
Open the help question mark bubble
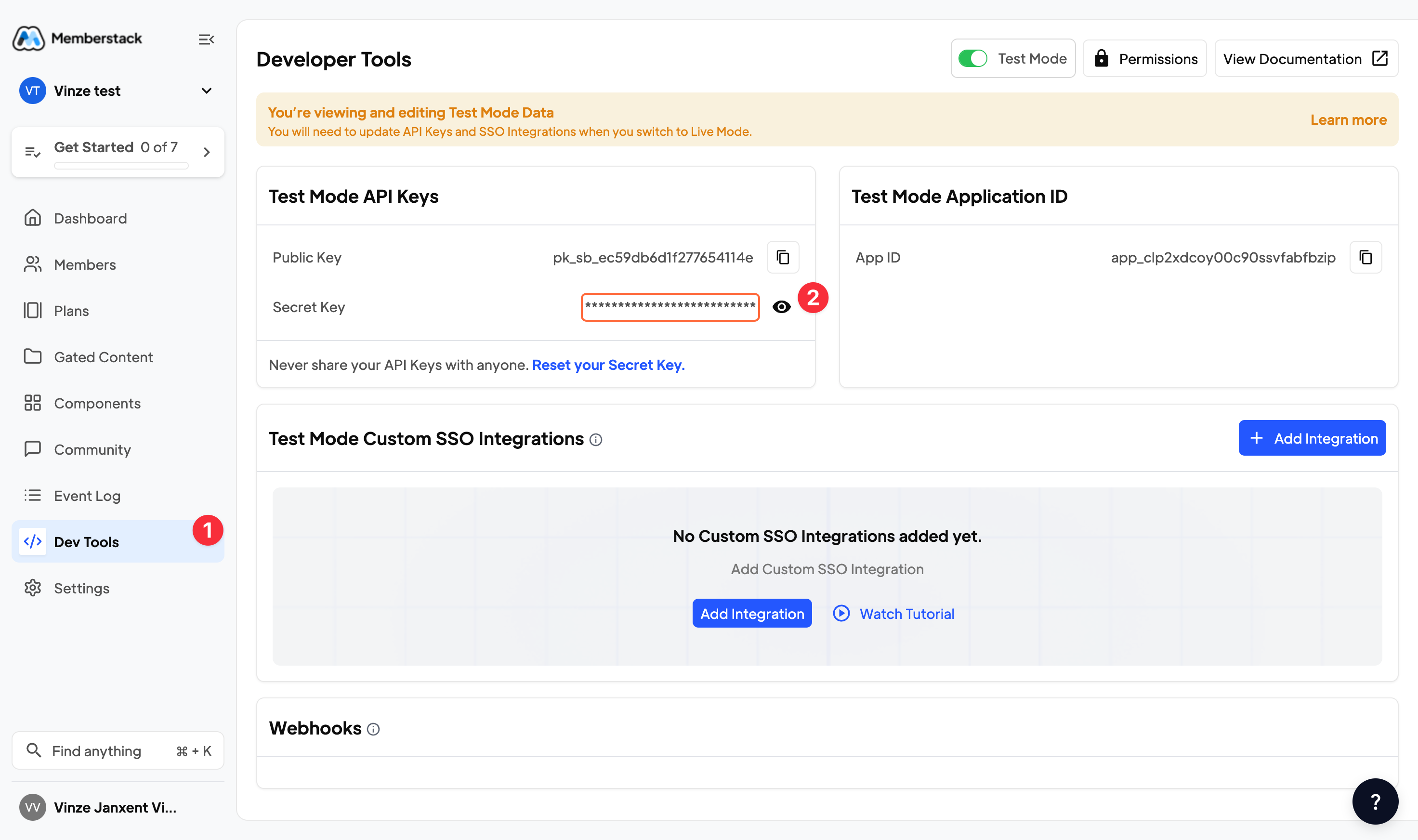pos(1375,801)
